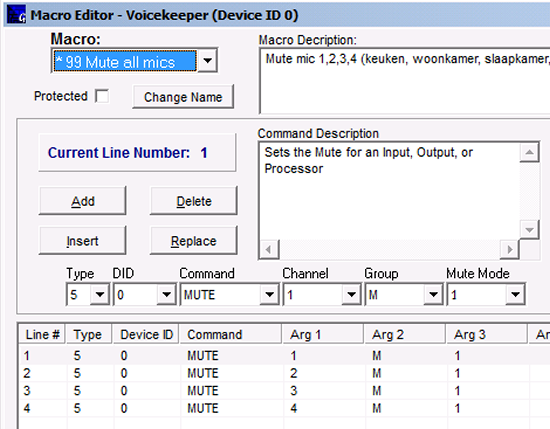Viewport: 550px width, 429px height.
Task: Click the Delete button
Action: click(x=194, y=201)
